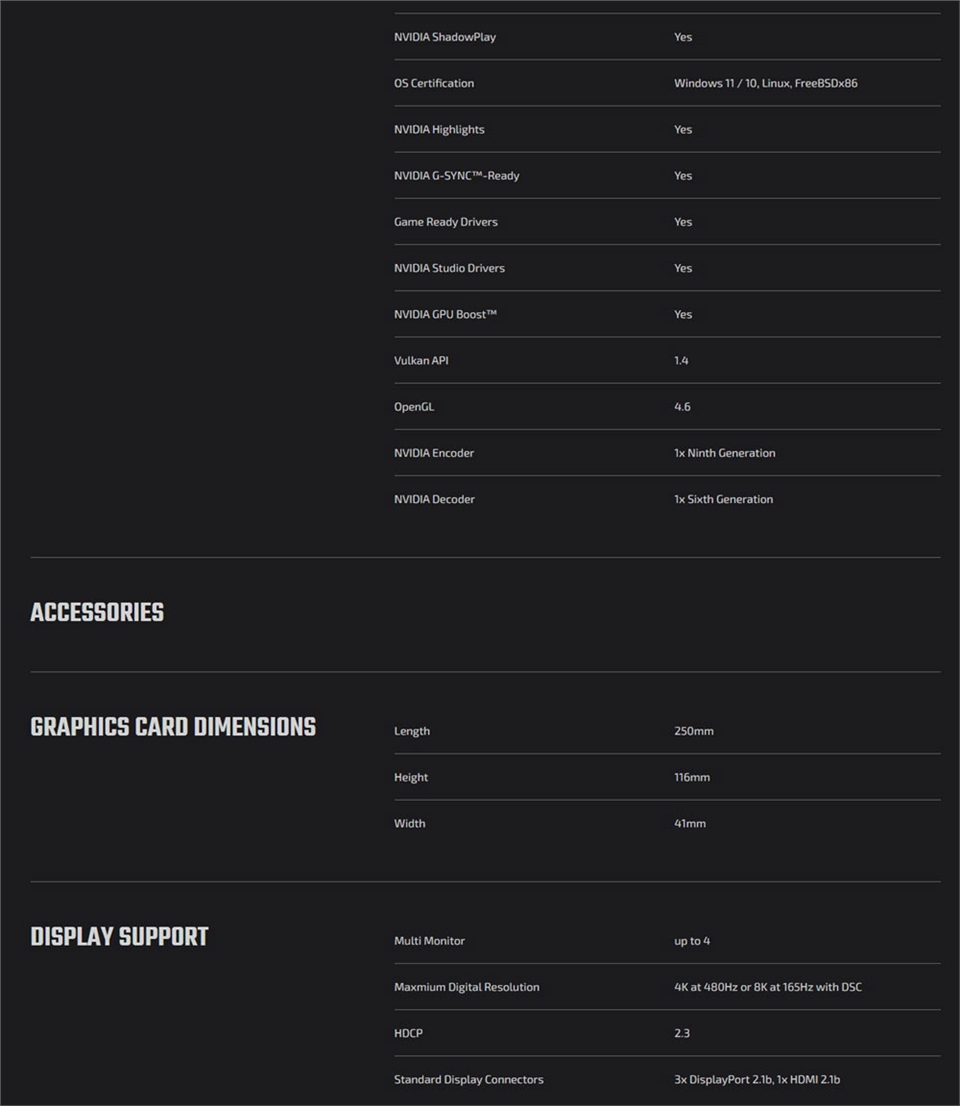
Task: Select the 3x DisplayPort 2.1b connectors value
Action: tap(756, 1079)
